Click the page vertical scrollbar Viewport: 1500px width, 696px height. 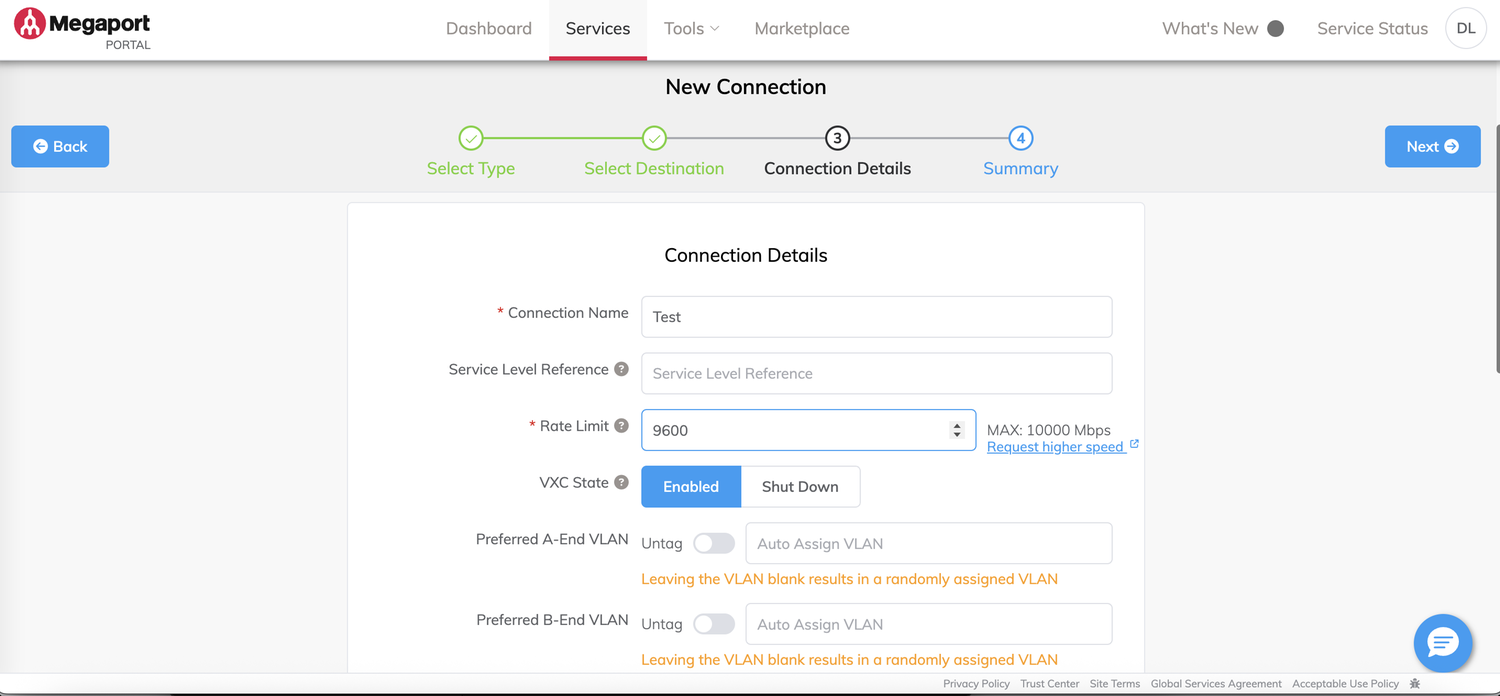pyautogui.click(x=1497, y=250)
